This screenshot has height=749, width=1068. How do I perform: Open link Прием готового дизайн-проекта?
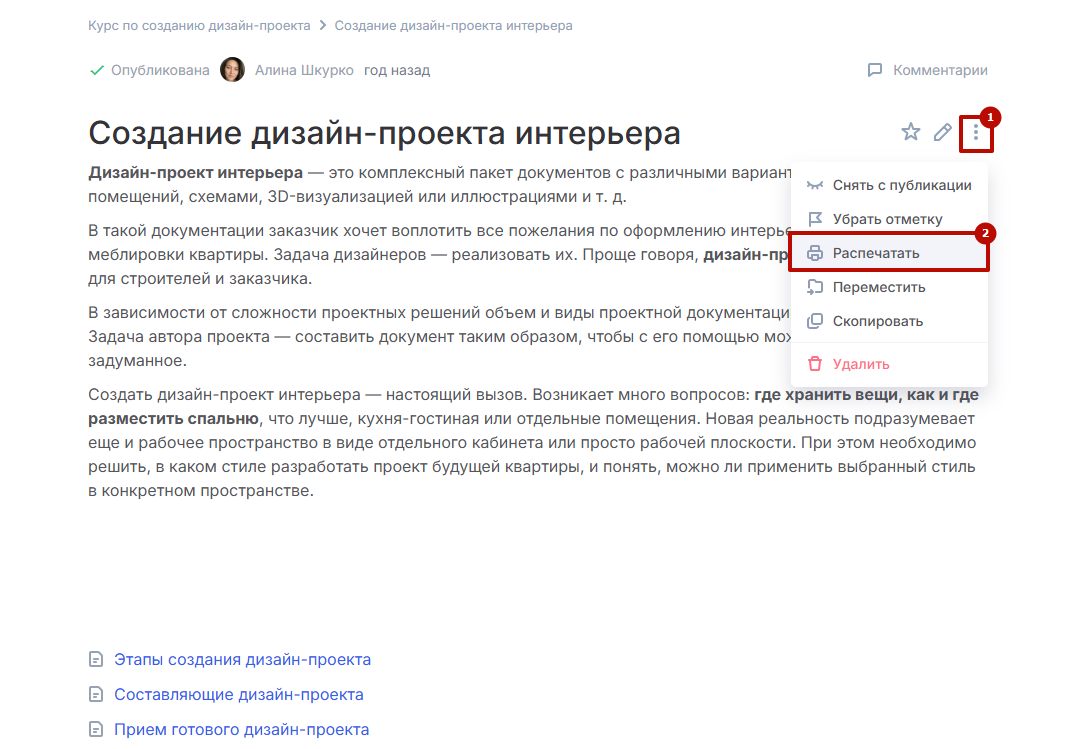pos(241,729)
